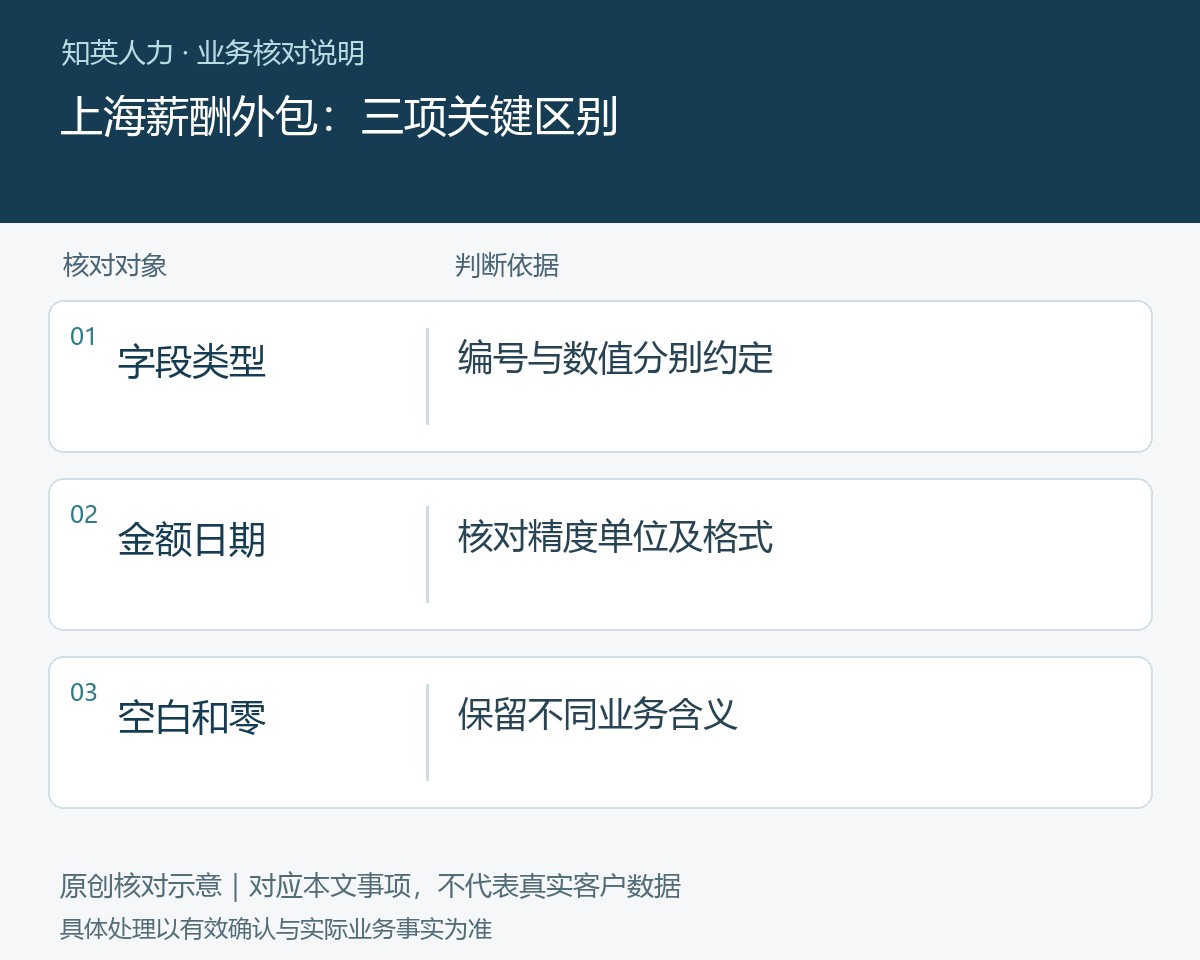Click the text 核对精度单位及格式
This screenshot has height=960, width=1200.
click(616, 535)
